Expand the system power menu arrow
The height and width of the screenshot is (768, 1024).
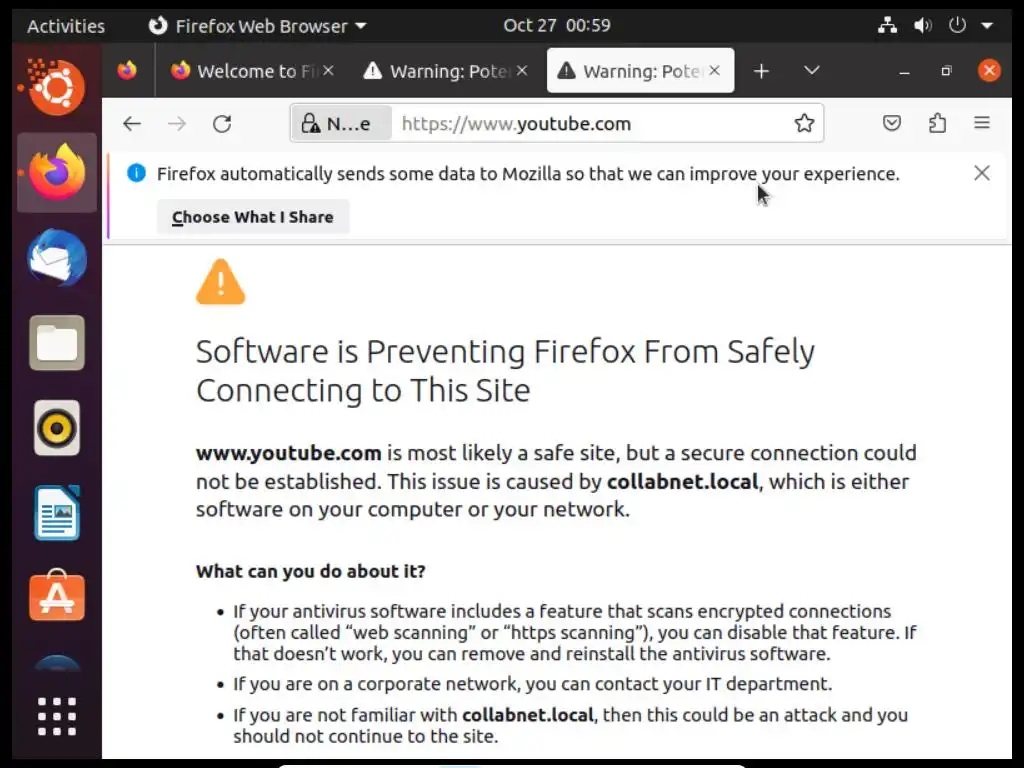[x=987, y=26]
